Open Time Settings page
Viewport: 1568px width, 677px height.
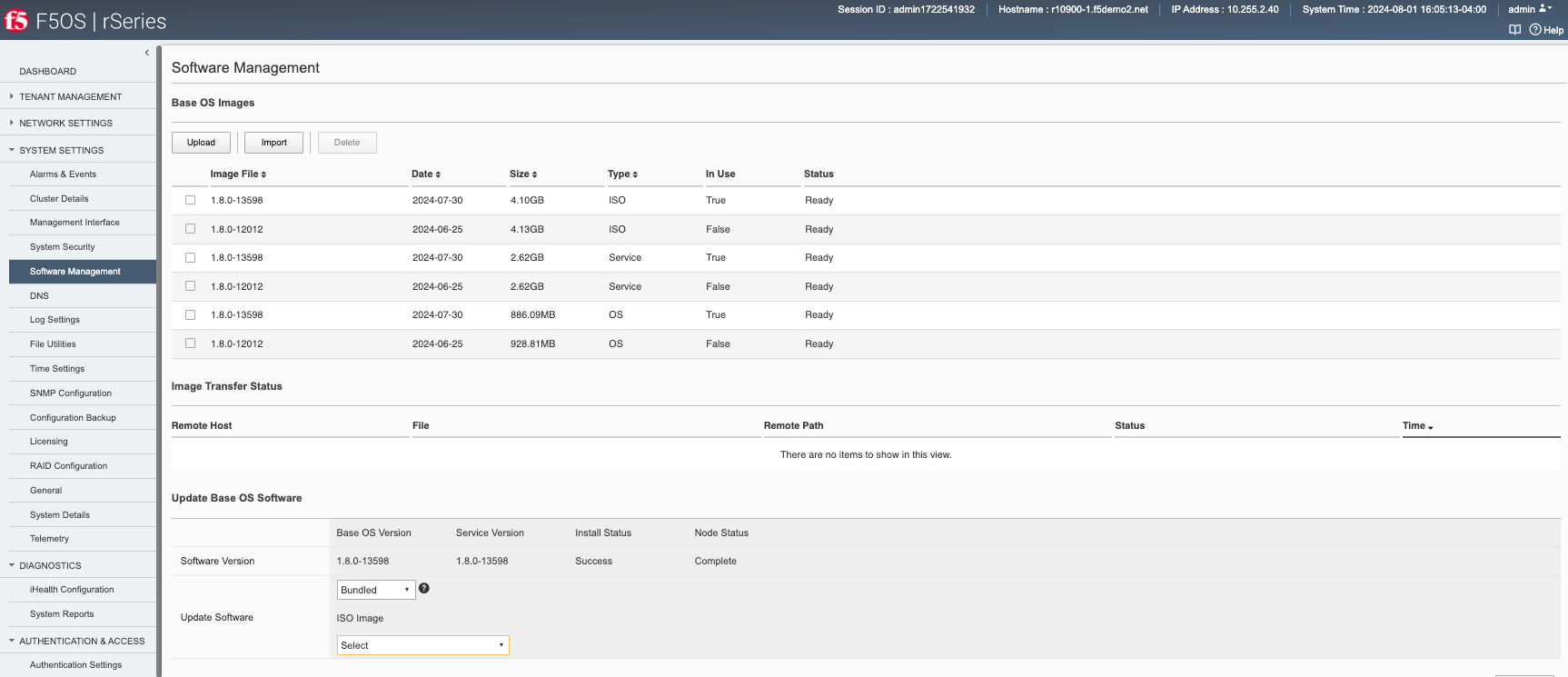[57, 368]
